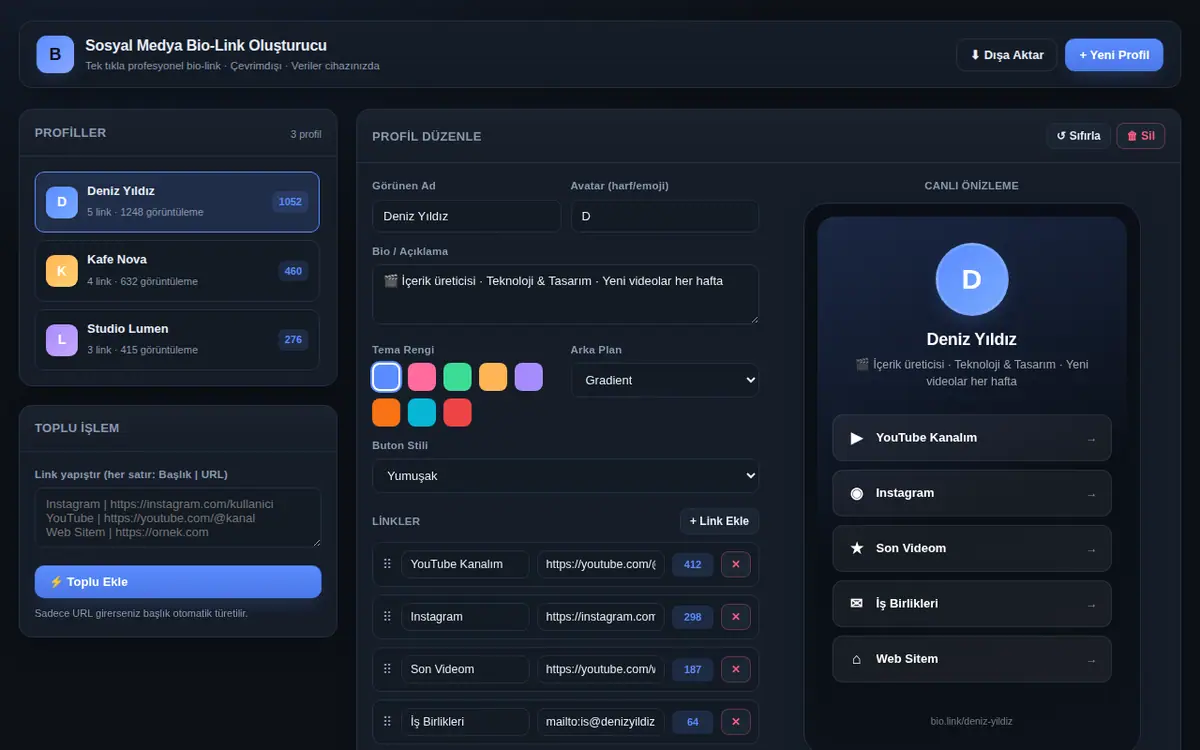Click Deniz Yıldız avatar in profile list
Screen dimensions: 1200x750
[62, 202]
